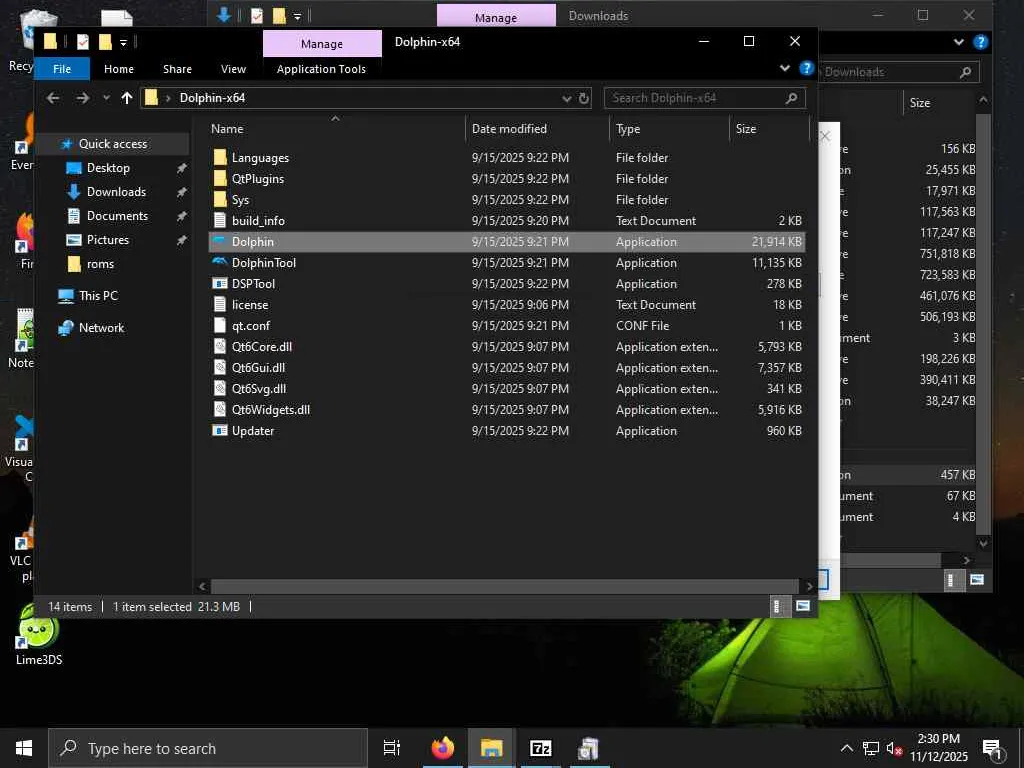Select Network in navigation pane
1024x768 pixels.
(x=101, y=328)
